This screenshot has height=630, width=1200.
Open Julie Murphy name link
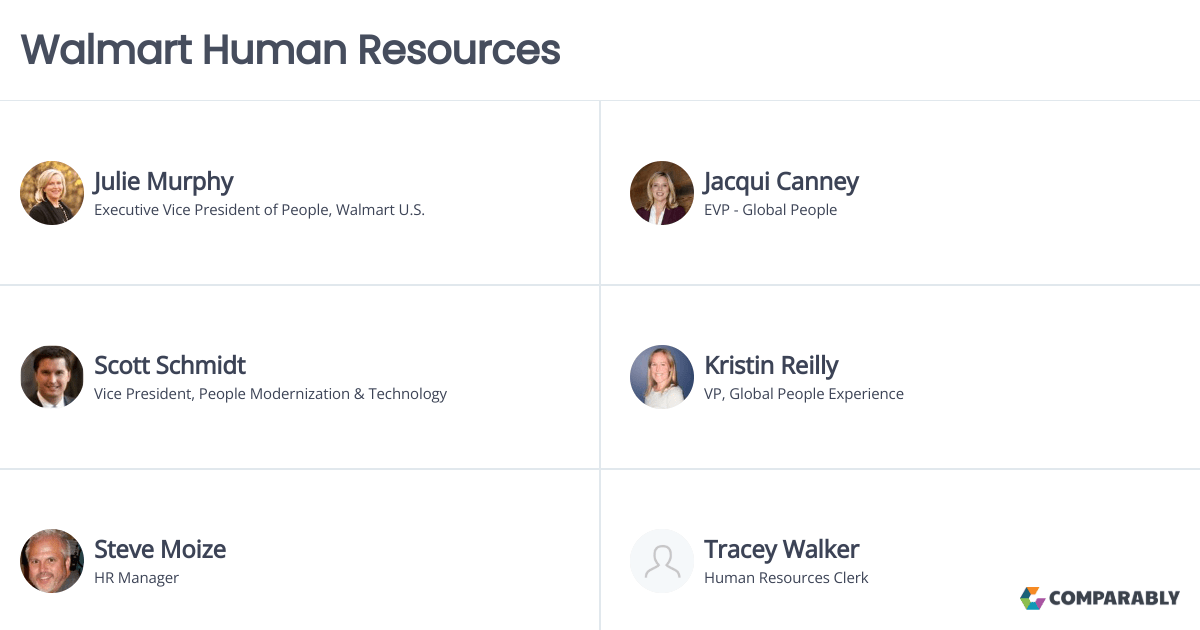[164, 182]
